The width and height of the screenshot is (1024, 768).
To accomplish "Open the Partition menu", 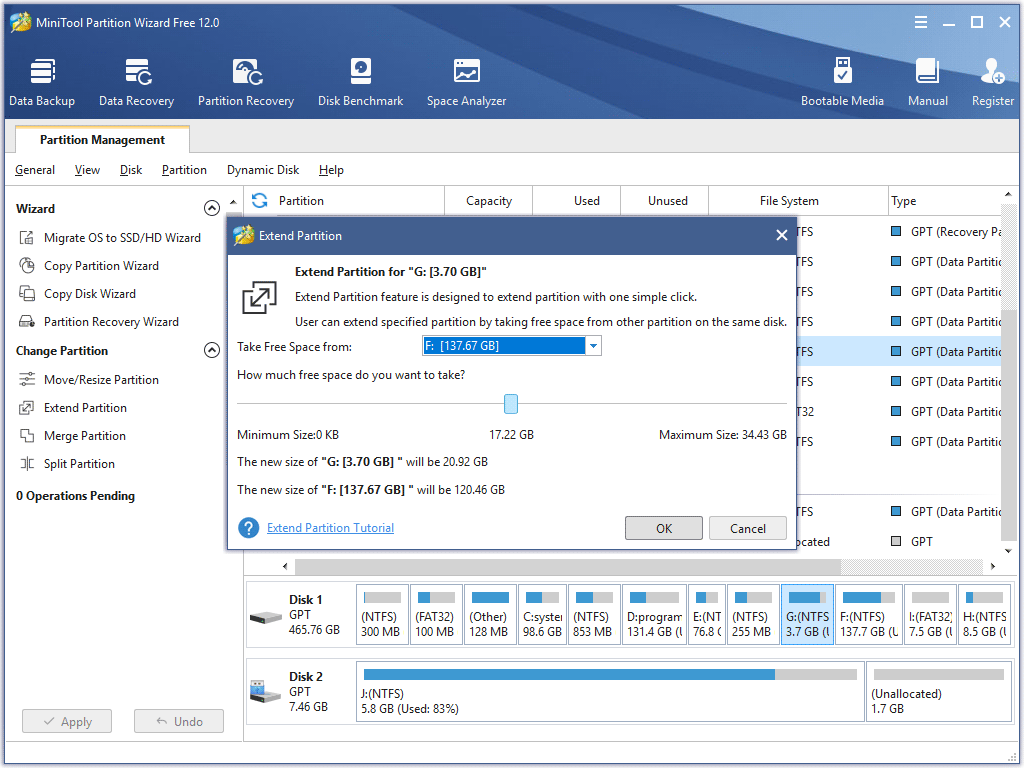I will pos(184,170).
